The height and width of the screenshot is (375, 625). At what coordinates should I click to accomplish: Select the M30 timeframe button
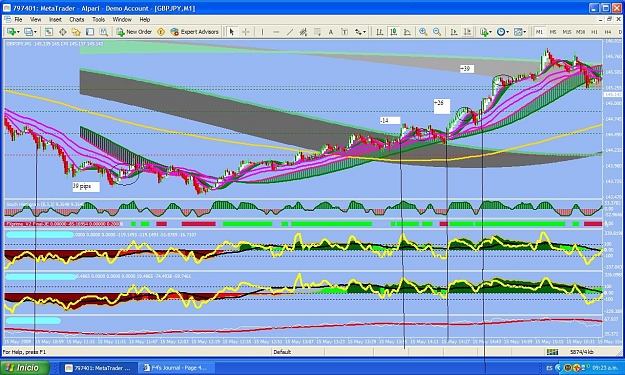coord(580,32)
